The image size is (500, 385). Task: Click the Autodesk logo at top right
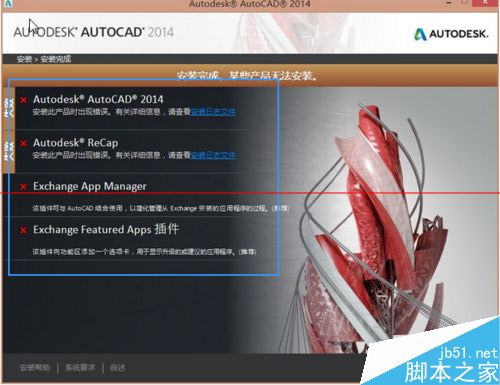click(x=451, y=34)
